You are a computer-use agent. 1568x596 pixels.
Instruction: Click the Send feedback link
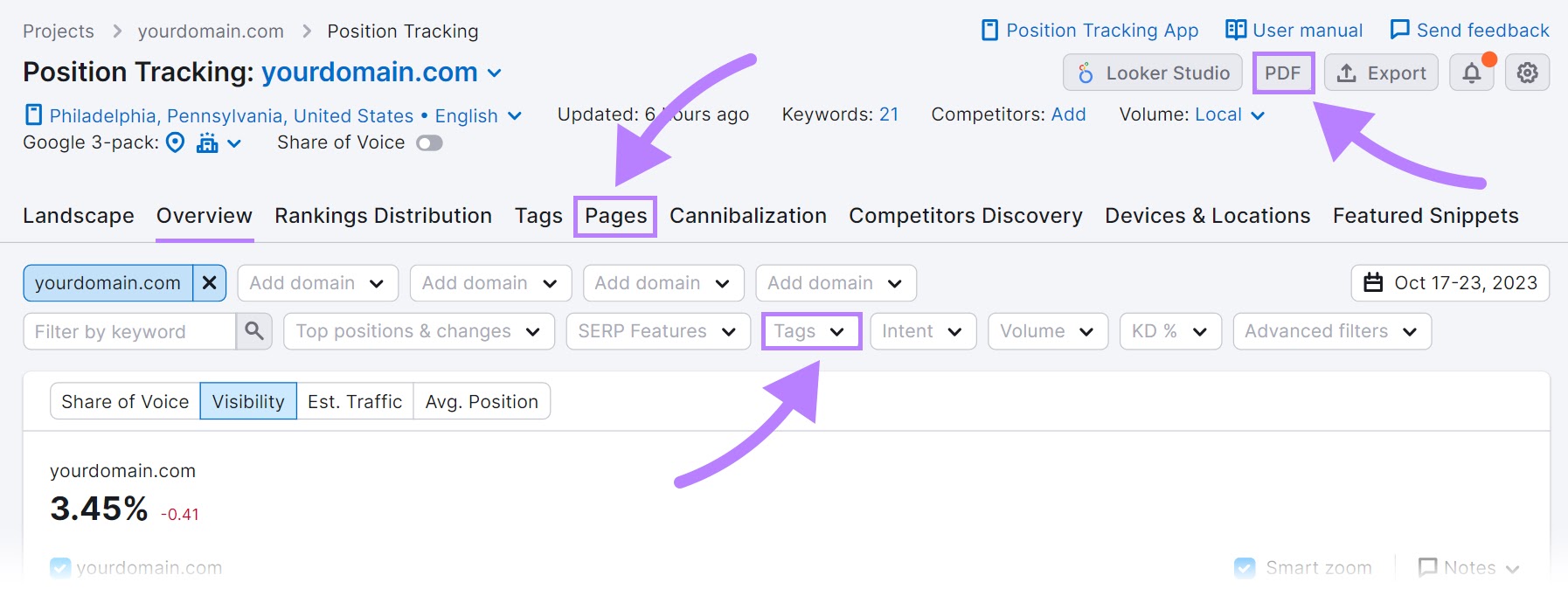(x=1470, y=31)
